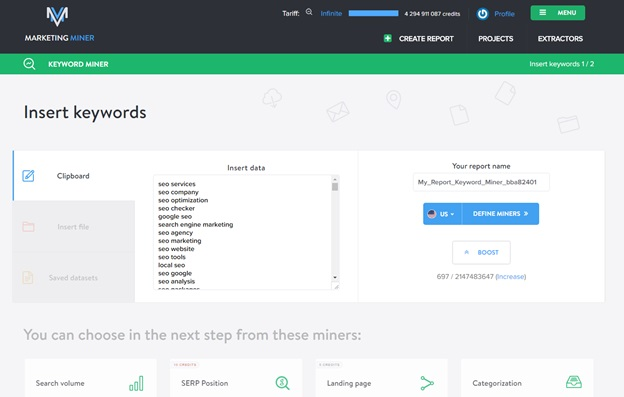Click the Your report name input field
The height and width of the screenshot is (397, 624).
click(x=481, y=182)
